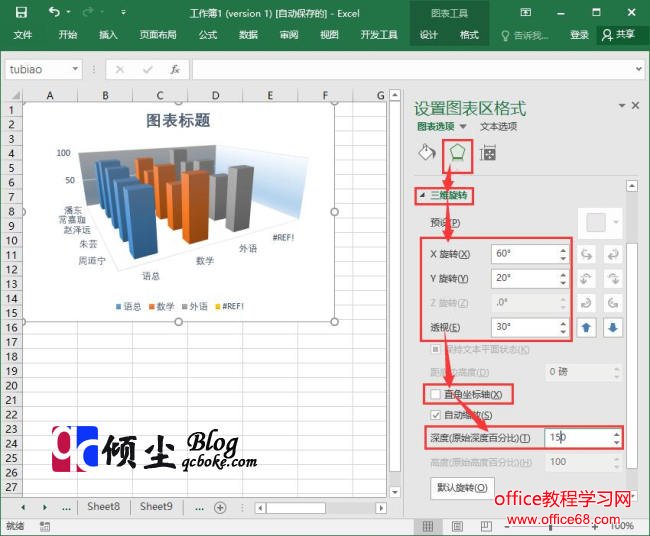The image size is (650, 536).
Task: Click the blue up arrow narrow perspective icon
Action: [586, 327]
